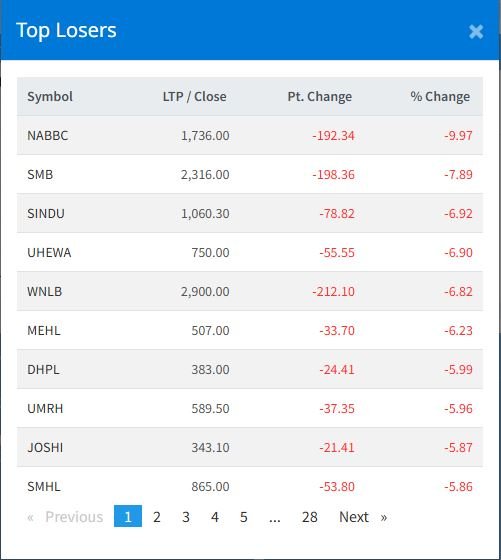Viewport: 501px width, 560px height.
Task: Jump to page 5 of losers
Action: 244,516
